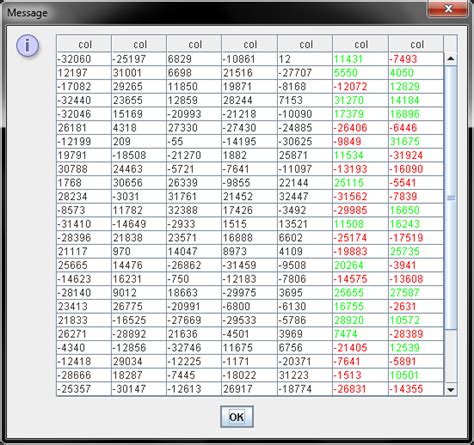Image resolution: width=474 pixels, height=445 pixels.
Task: Click the information icon in dialog
Action: click(27, 45)
